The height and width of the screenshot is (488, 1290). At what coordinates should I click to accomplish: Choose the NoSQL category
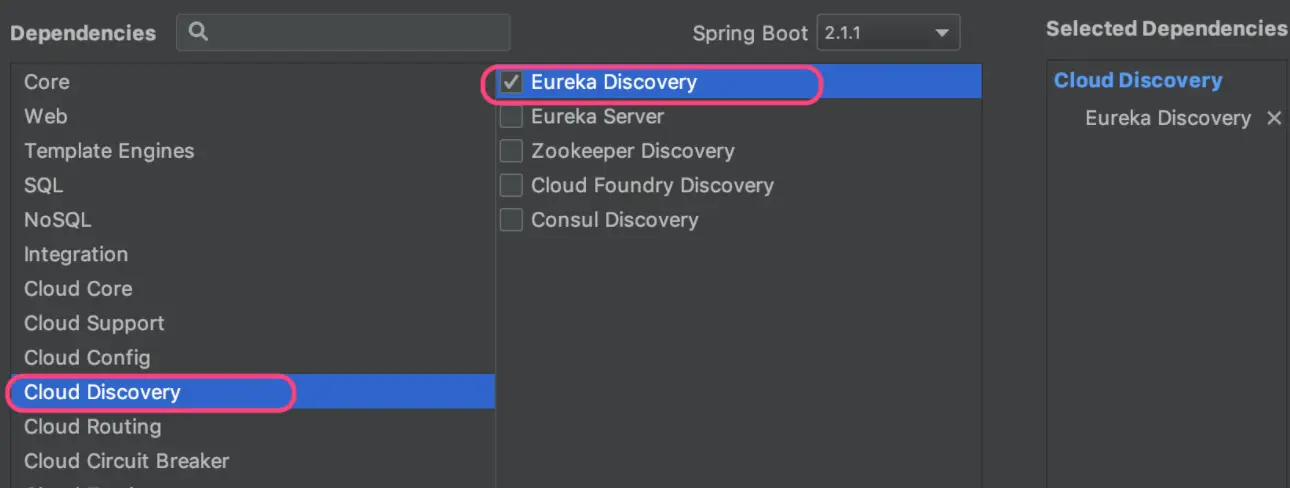(58, 220)
